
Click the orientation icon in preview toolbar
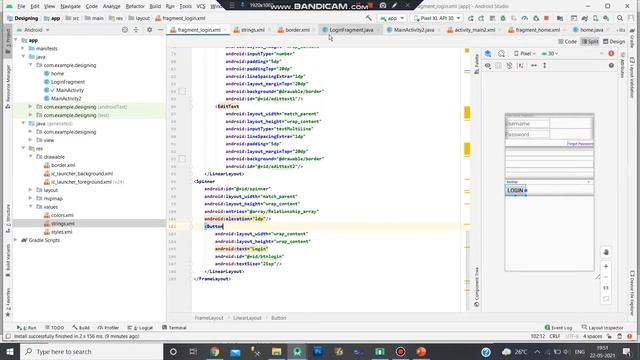coord(502,53)
